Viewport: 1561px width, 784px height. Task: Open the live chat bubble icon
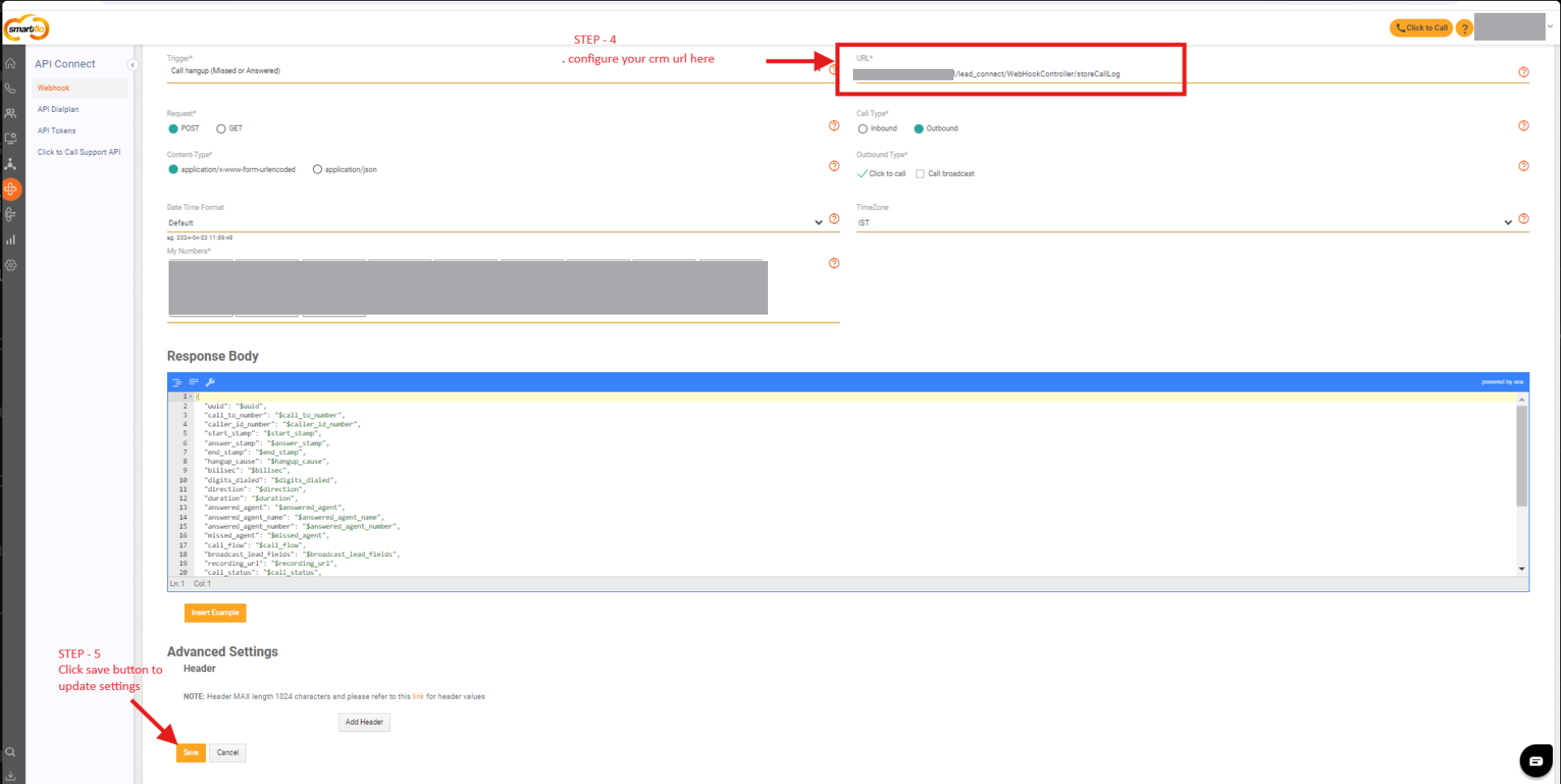[1535, 760]
